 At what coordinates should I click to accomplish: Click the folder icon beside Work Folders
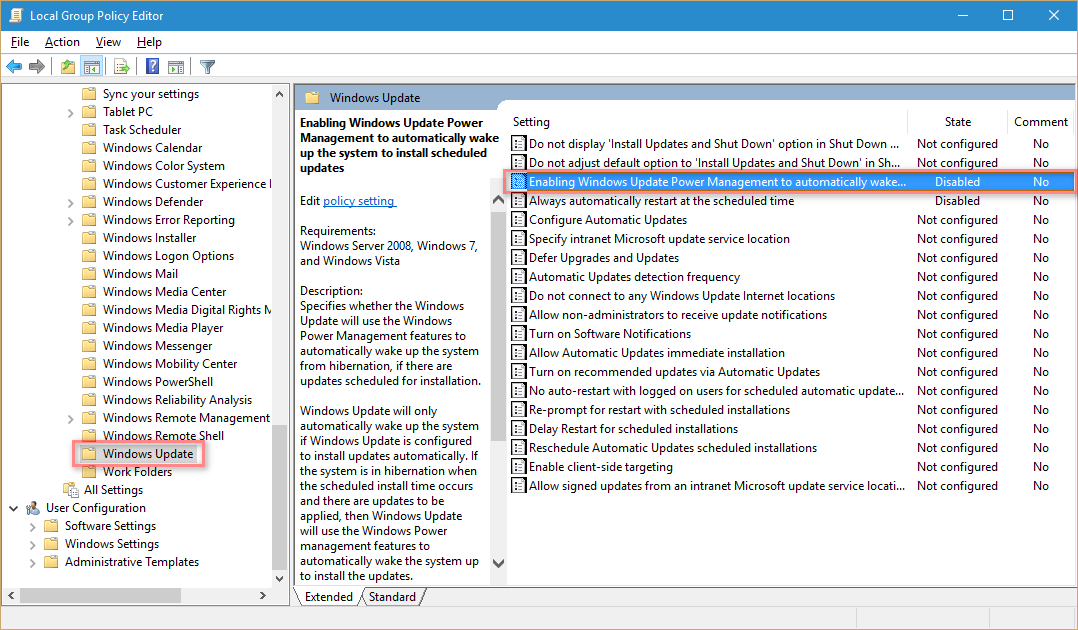click(89, 472)
